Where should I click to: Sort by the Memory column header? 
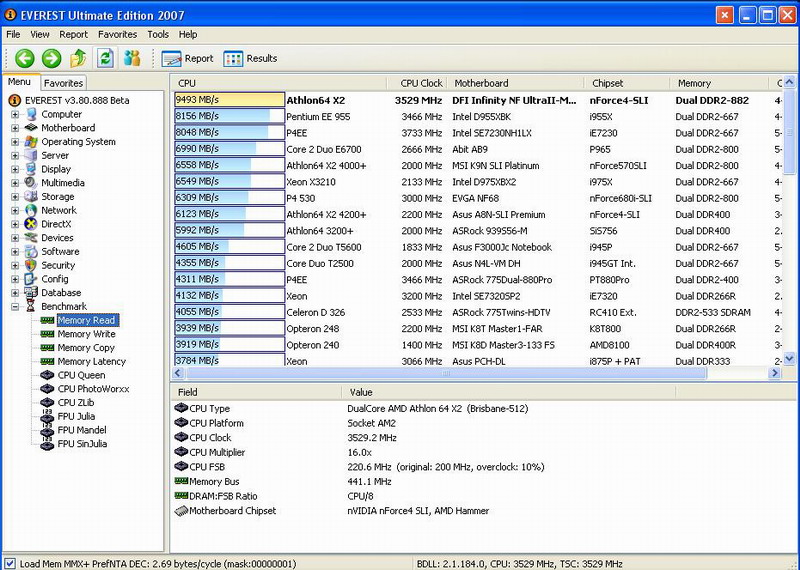(719, 83)
